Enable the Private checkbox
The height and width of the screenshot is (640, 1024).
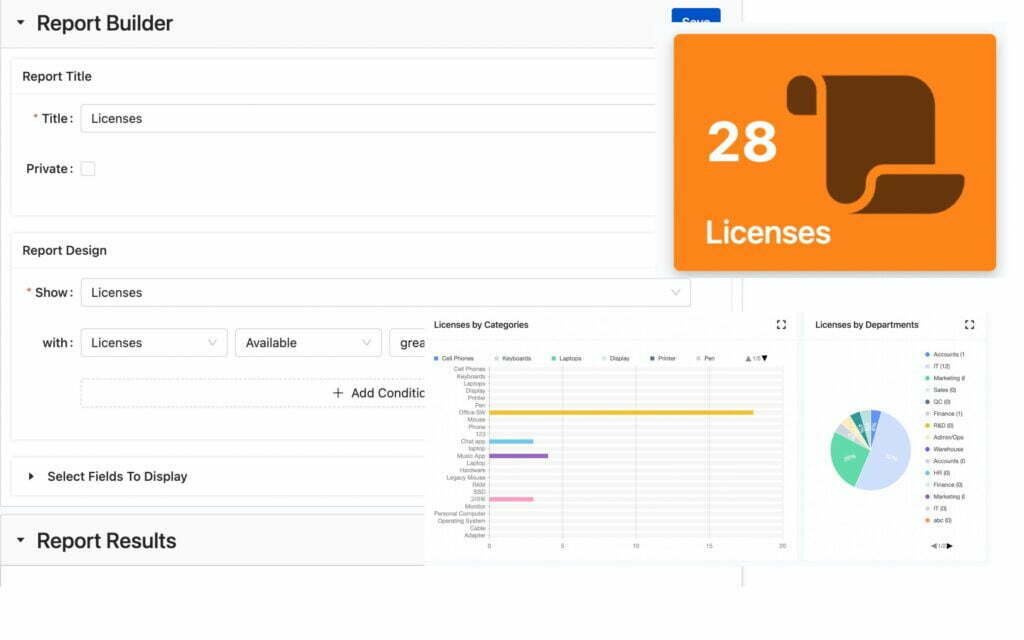88,168
